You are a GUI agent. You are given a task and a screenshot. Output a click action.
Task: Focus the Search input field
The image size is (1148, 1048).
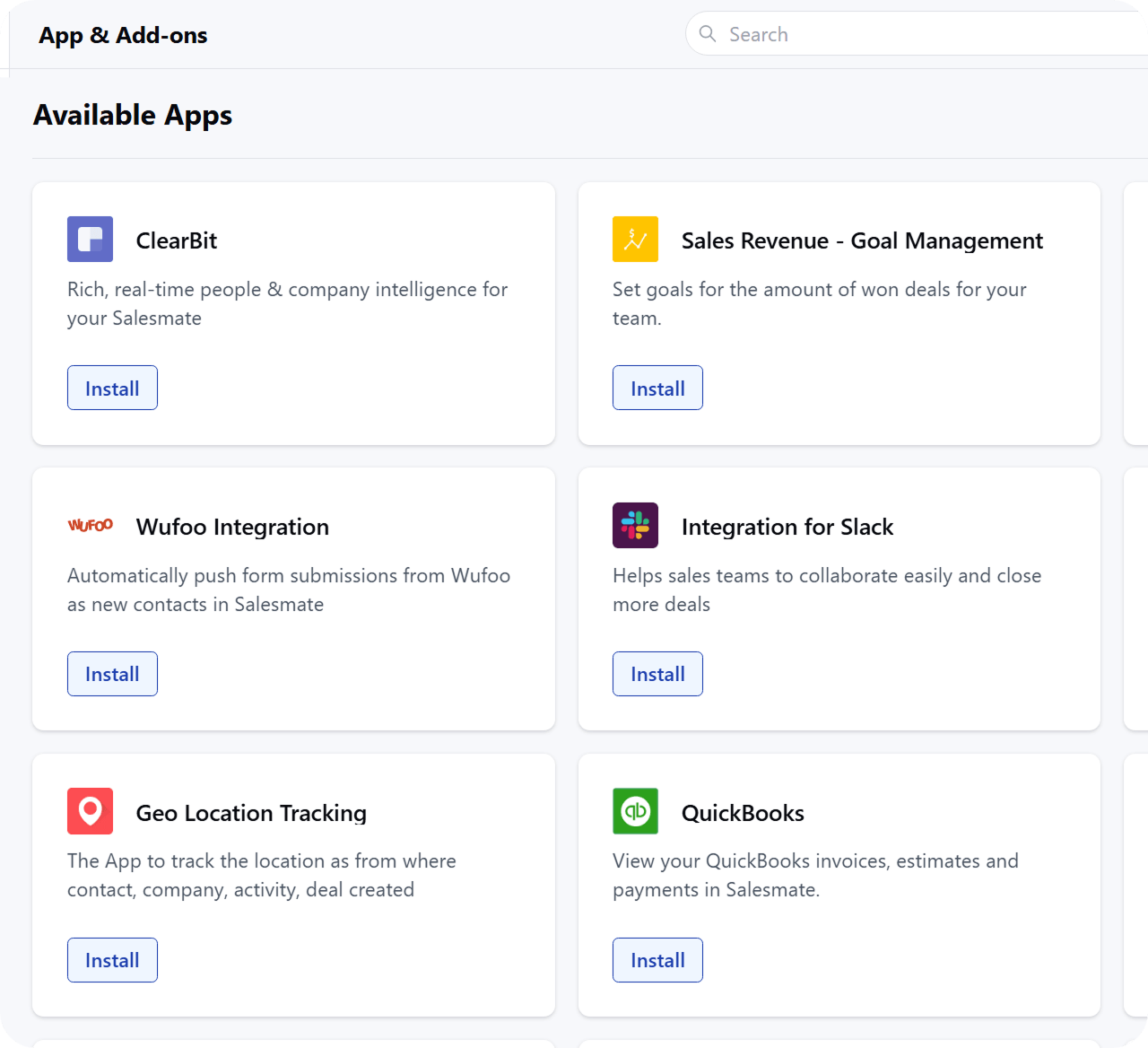917,34
